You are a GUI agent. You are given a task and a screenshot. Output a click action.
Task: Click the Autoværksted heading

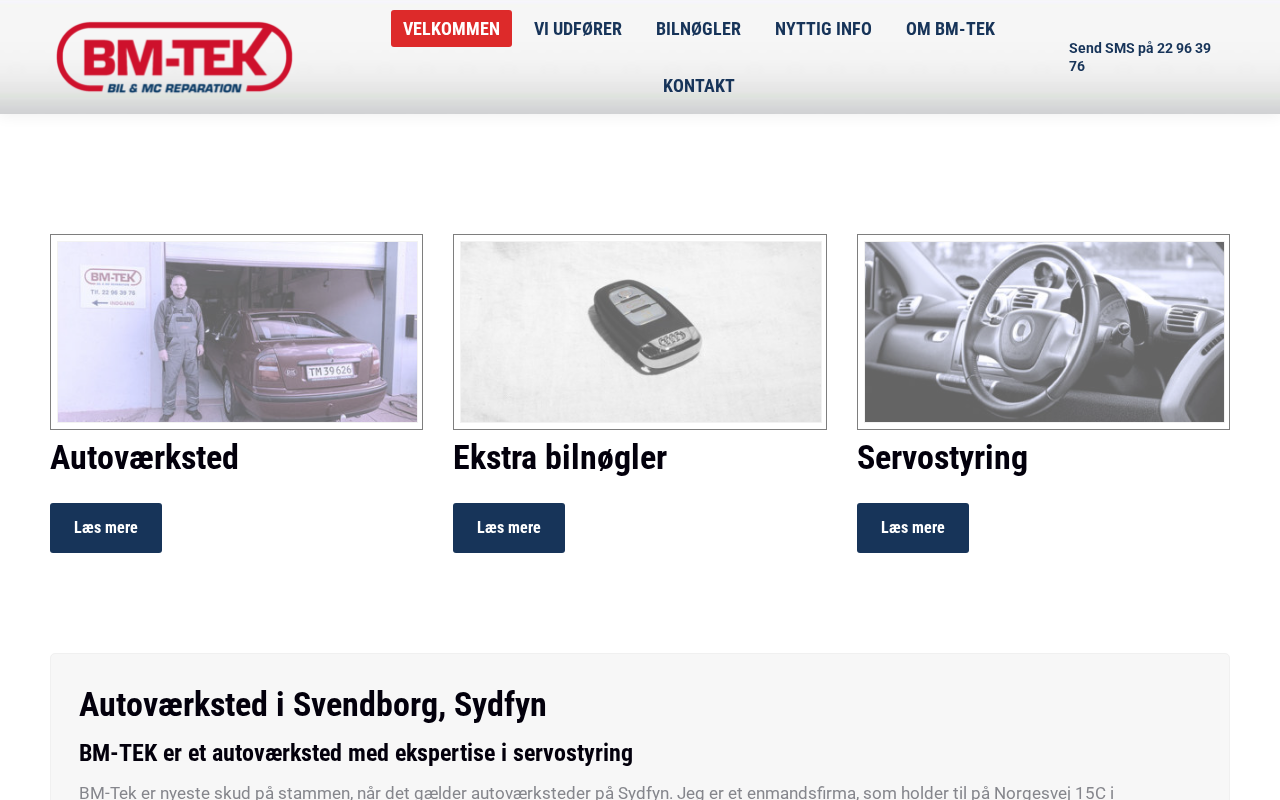click(145, 458)
